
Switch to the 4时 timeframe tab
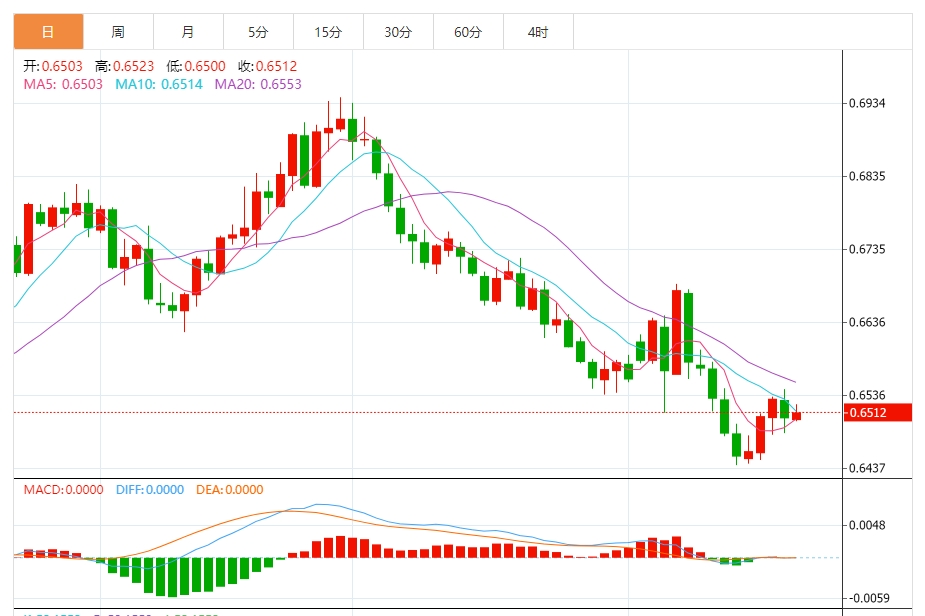click(538, 32)
